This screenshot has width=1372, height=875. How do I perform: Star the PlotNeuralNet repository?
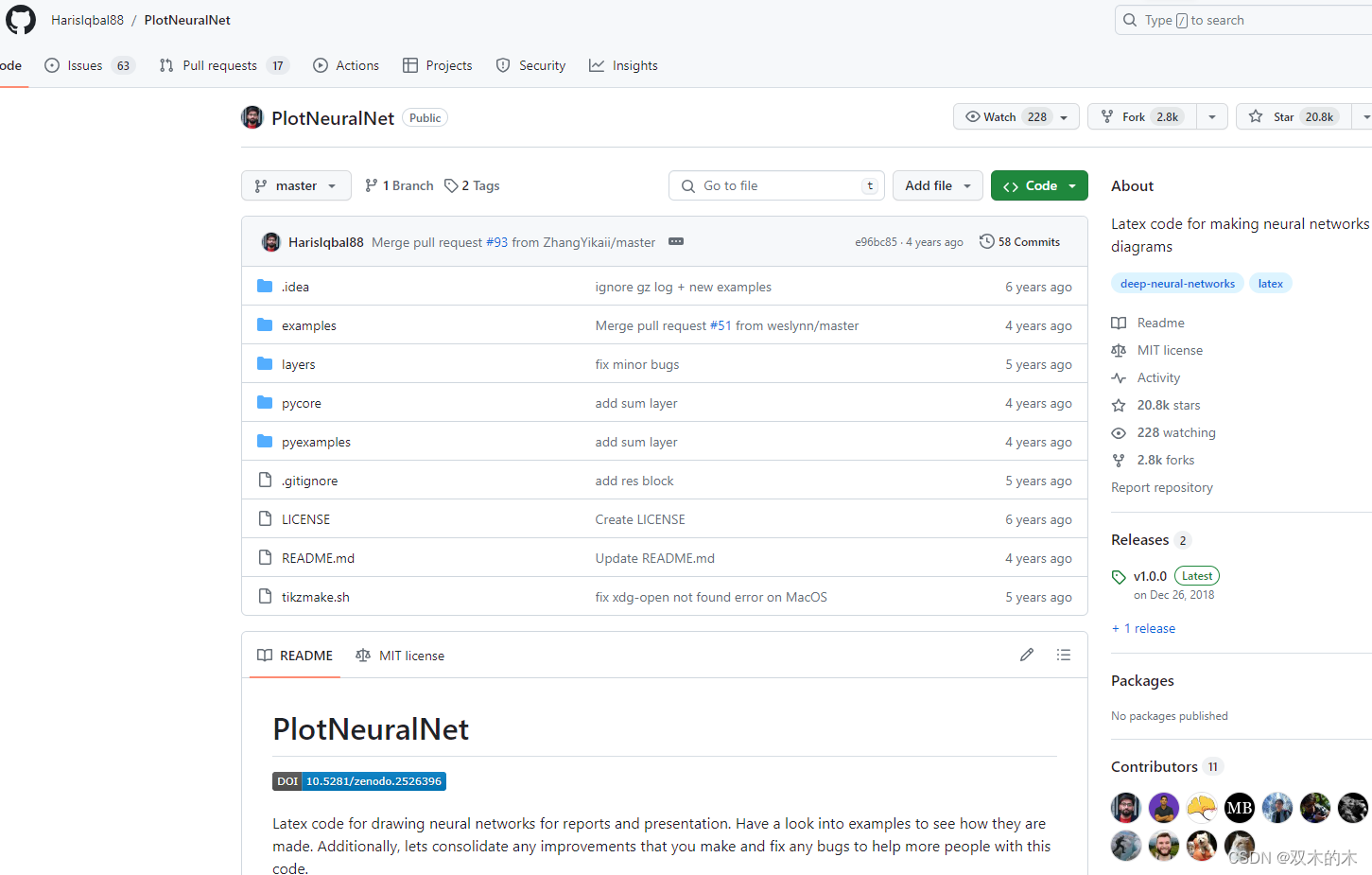click(x=1294, y=116)
